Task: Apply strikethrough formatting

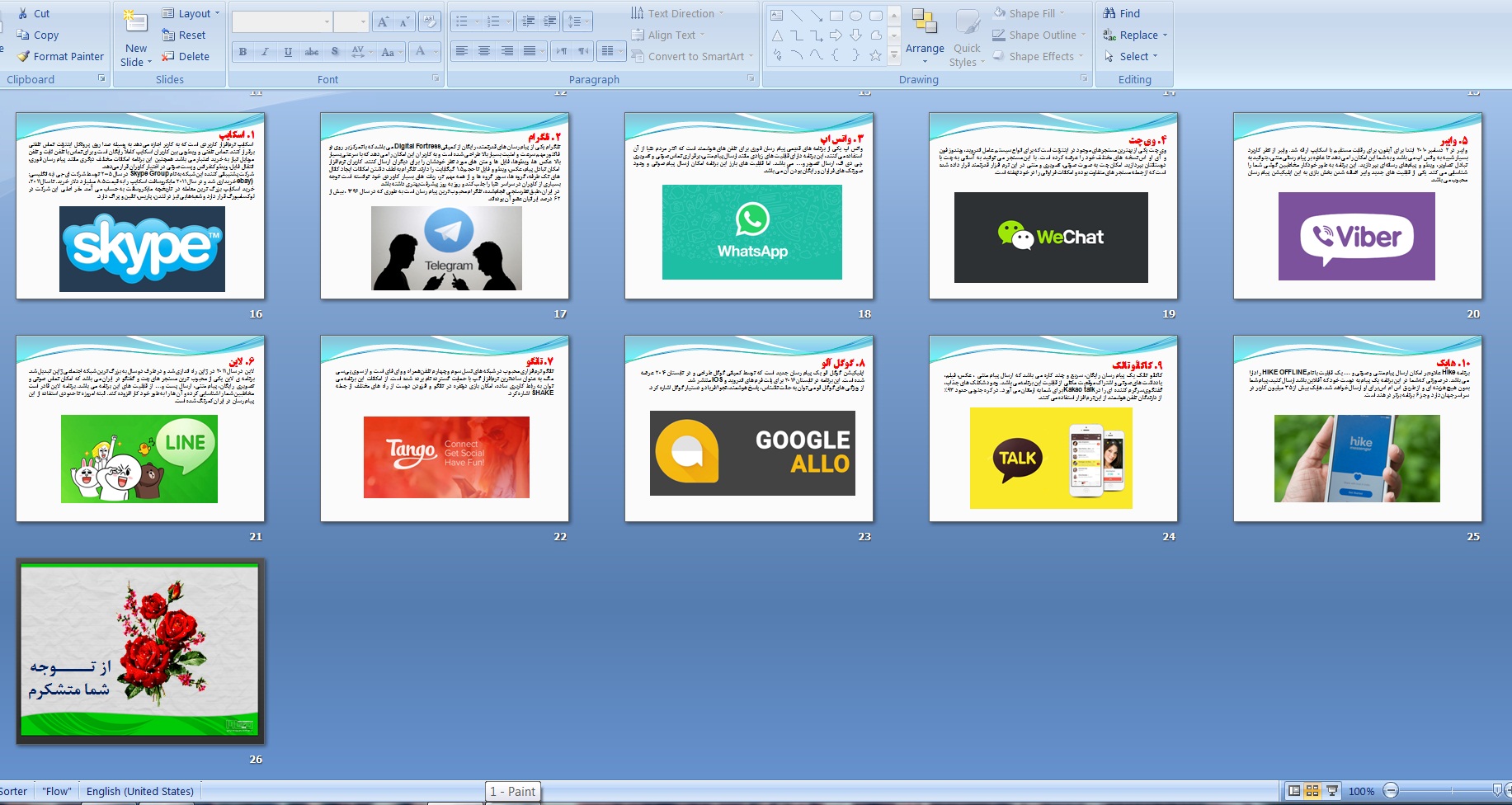Action: coord(311,51)
